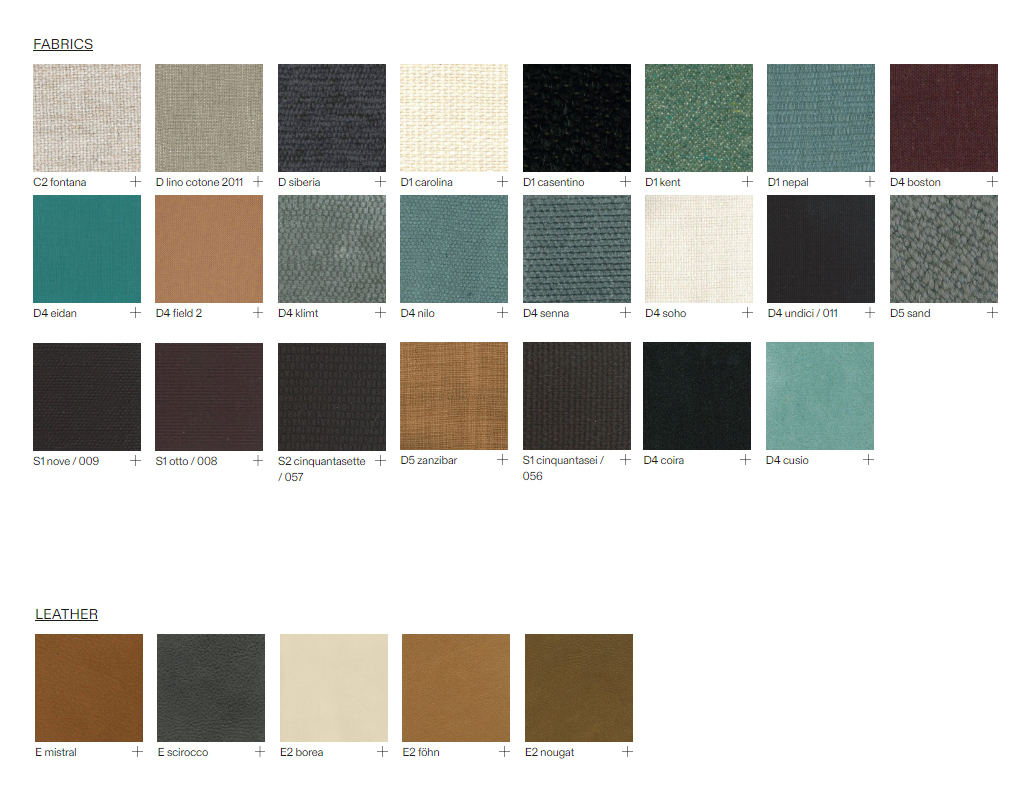Image resolution: width=1035 pixels, height=792 pixels.
Task: Click the plus icon next to C2 fontana
Action: pos(135,182)
